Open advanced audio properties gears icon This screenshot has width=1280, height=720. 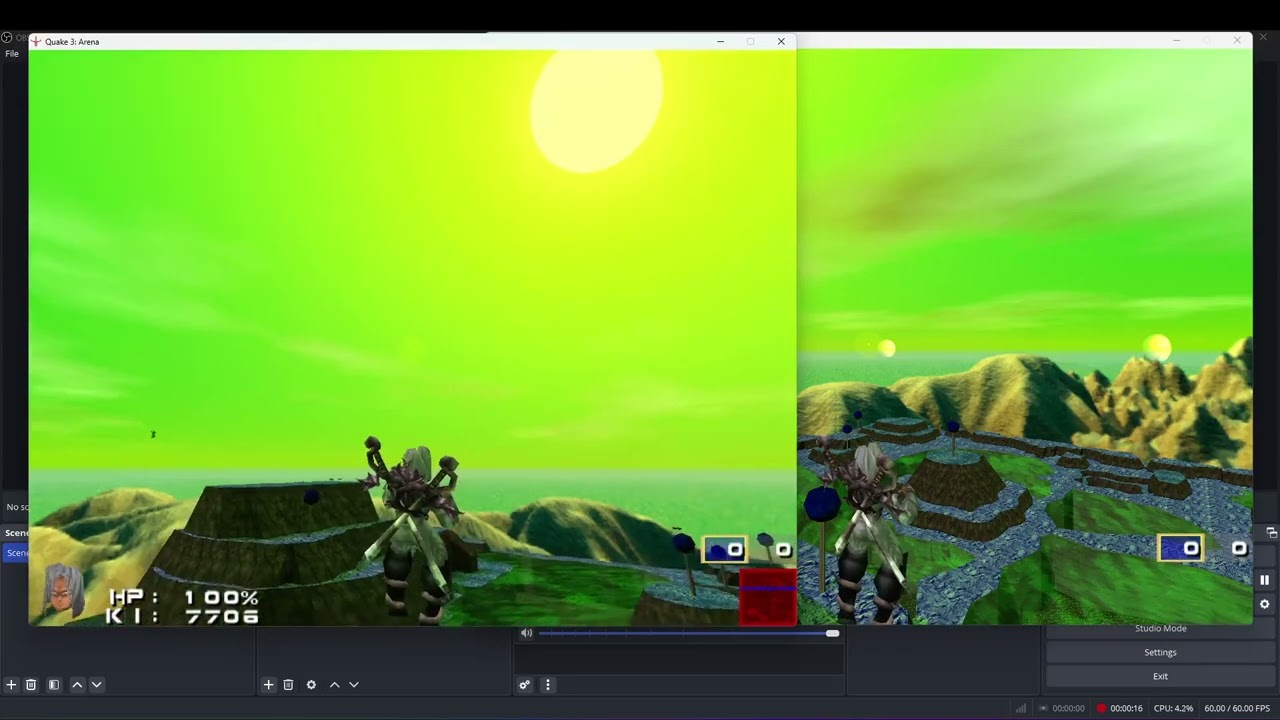point(524,685)
